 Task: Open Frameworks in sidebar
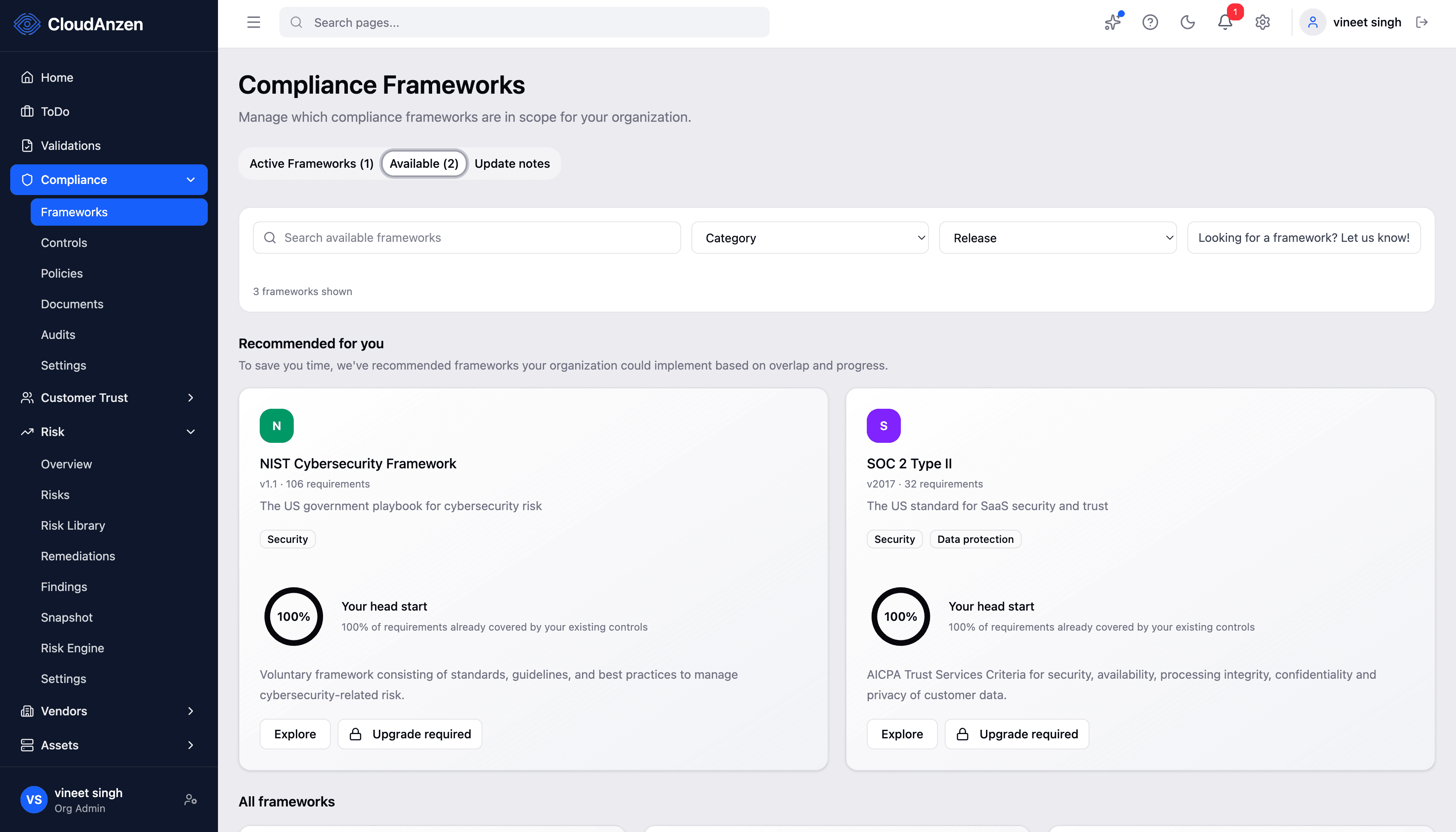tap(119, 212)
